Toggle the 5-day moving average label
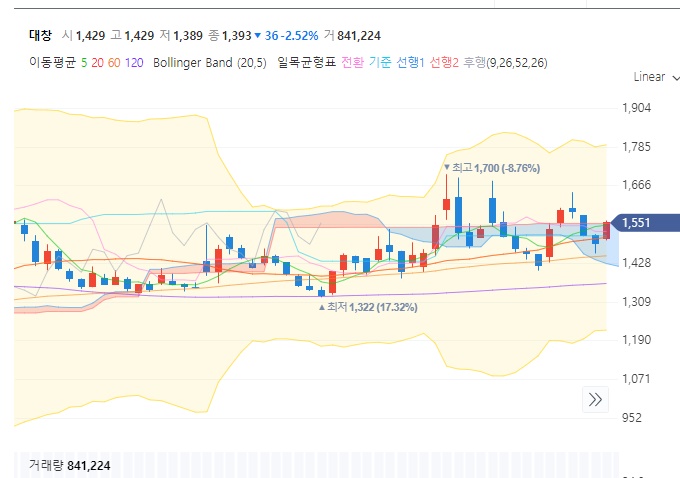Viewport: 680px width, 478px height. click(x=84, y=63)
